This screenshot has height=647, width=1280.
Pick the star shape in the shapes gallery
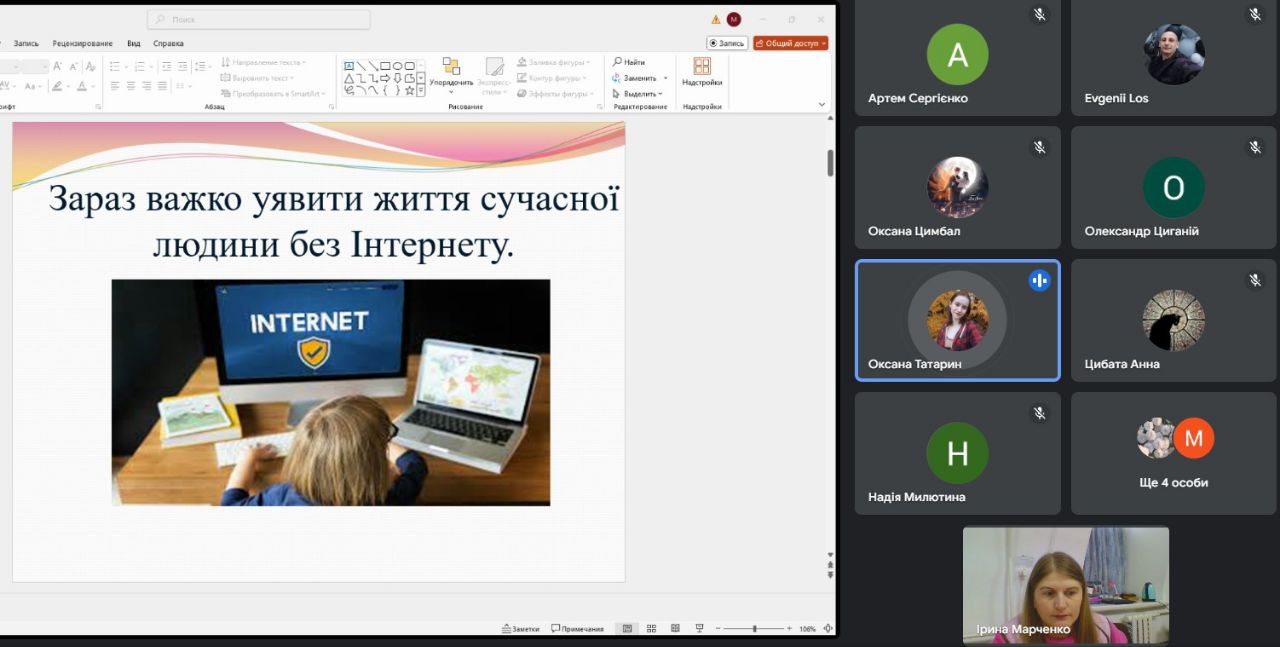point(409,91)
